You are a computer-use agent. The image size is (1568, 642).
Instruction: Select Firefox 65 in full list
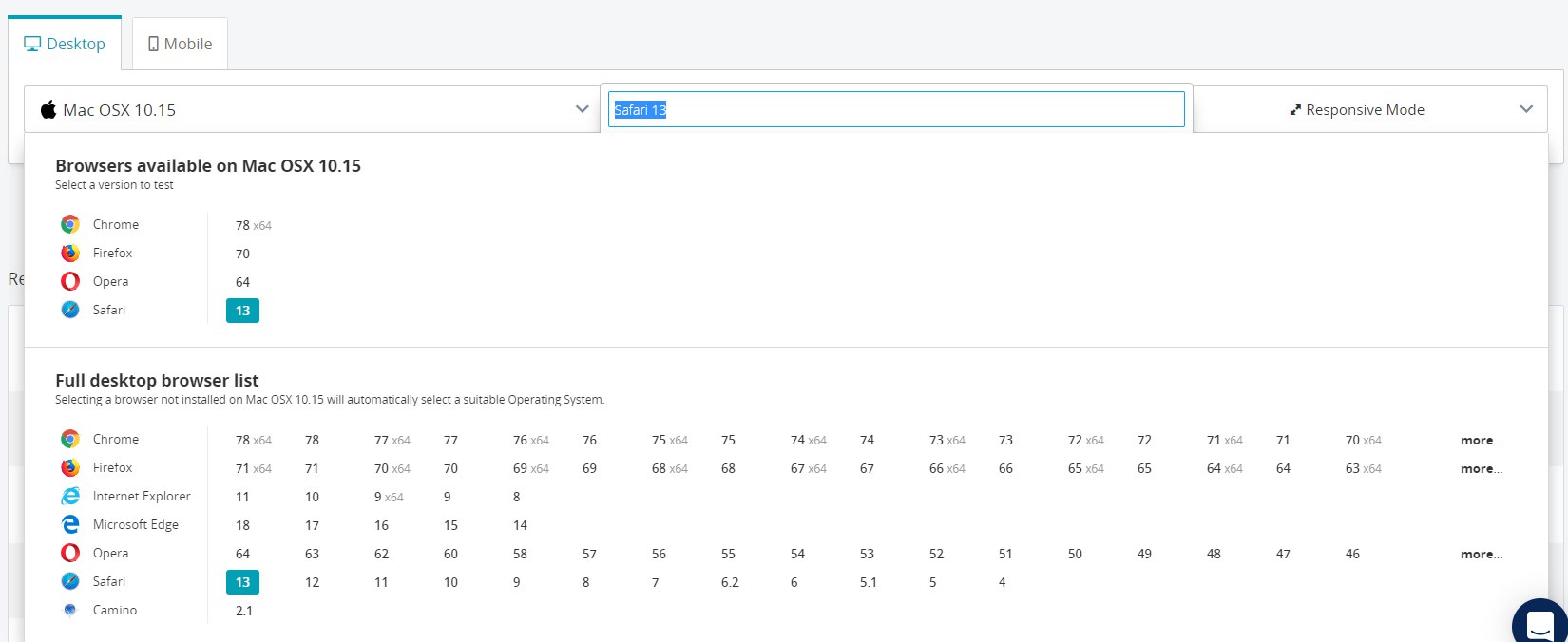(x=1144, y=468)
